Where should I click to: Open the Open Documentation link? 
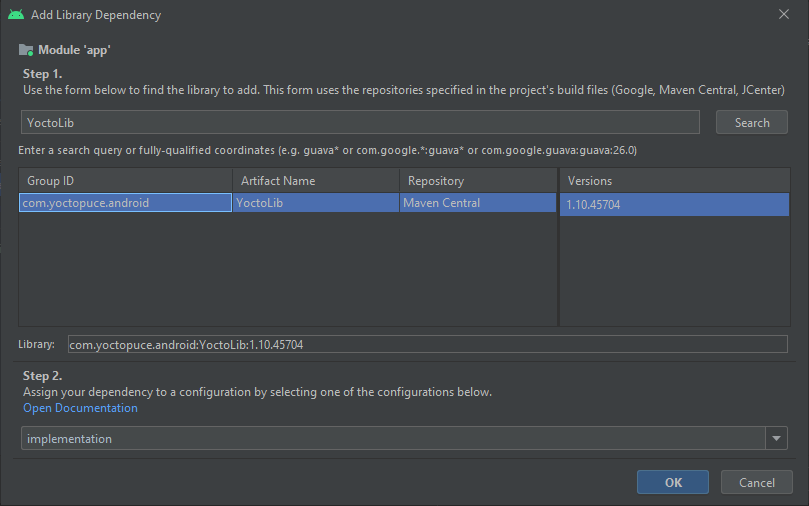80,408
